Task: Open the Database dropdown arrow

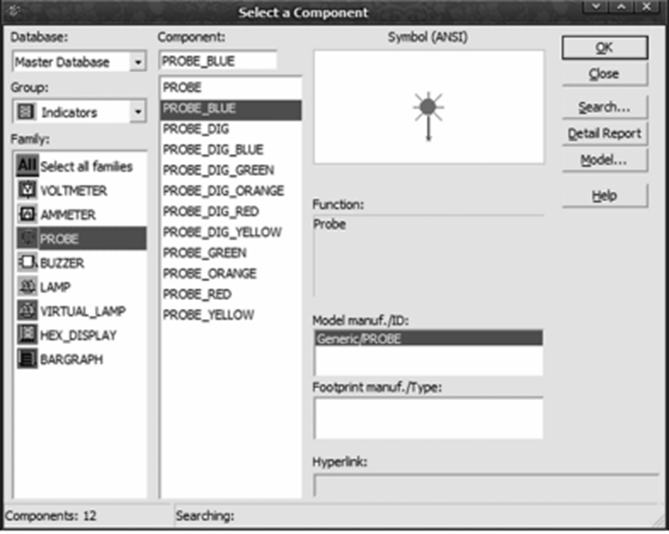Action: click(137, 62)
